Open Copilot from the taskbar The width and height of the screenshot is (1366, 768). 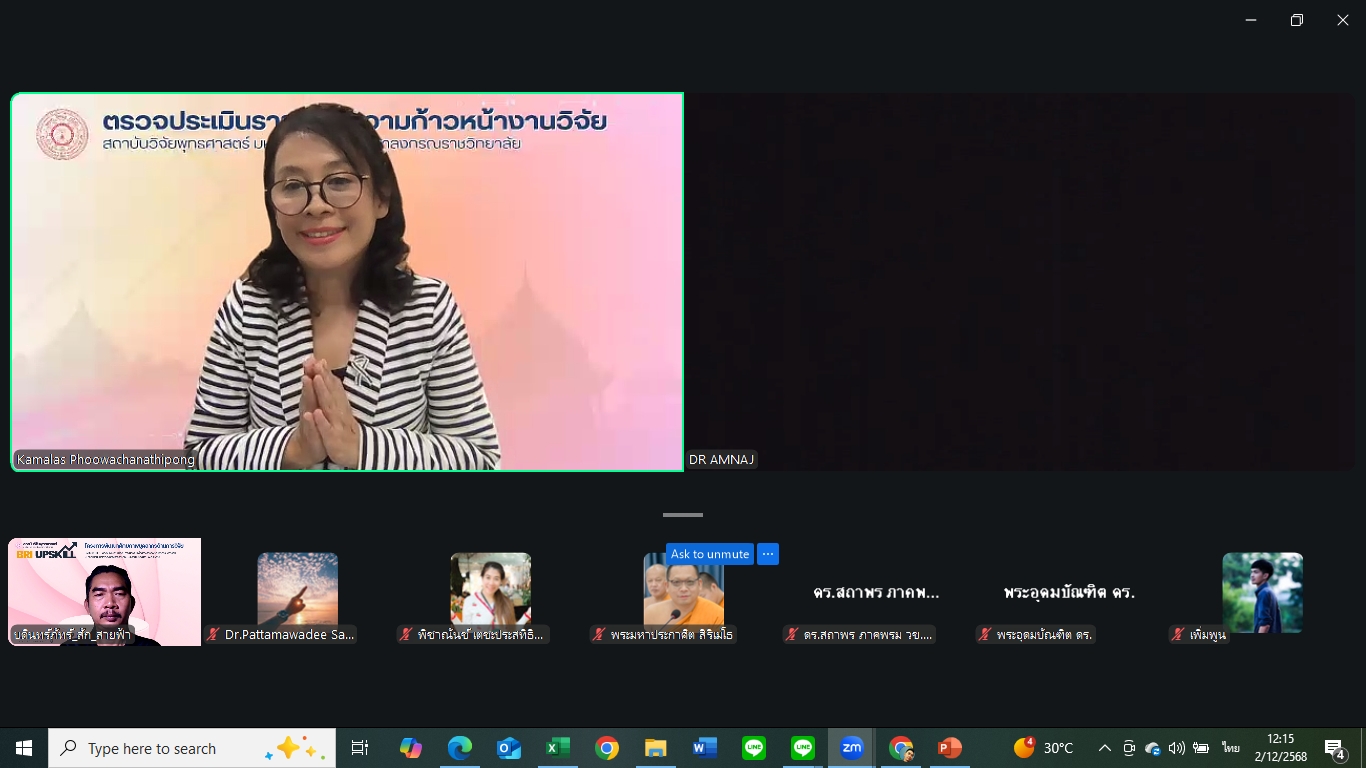point(410,748)
